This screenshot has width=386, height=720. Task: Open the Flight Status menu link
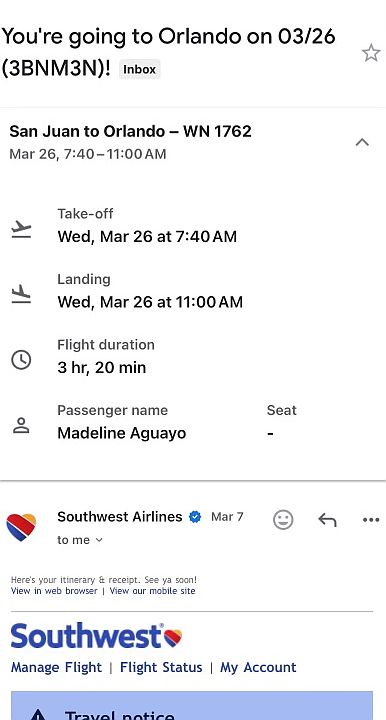tap(161, 667)
